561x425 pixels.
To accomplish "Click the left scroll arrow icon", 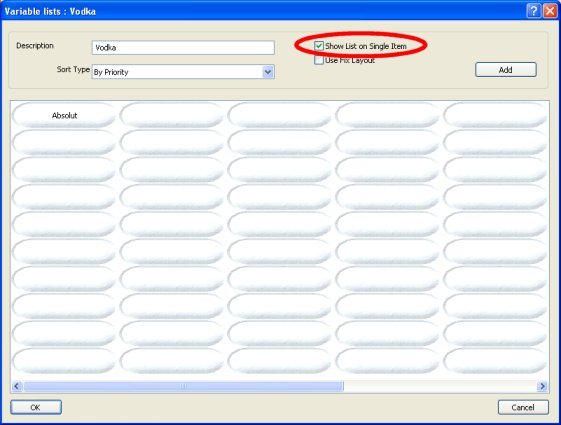I will click(17, 386).
